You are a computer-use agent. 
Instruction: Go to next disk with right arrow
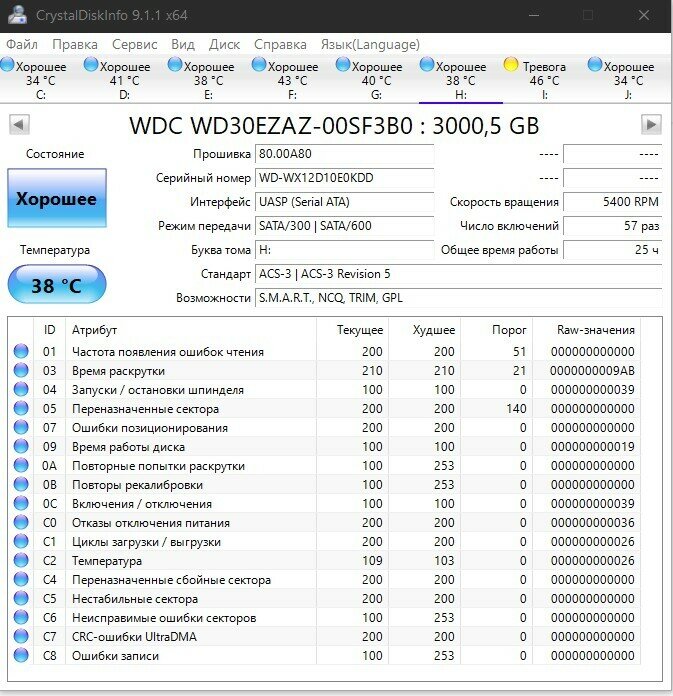(651, 125)
